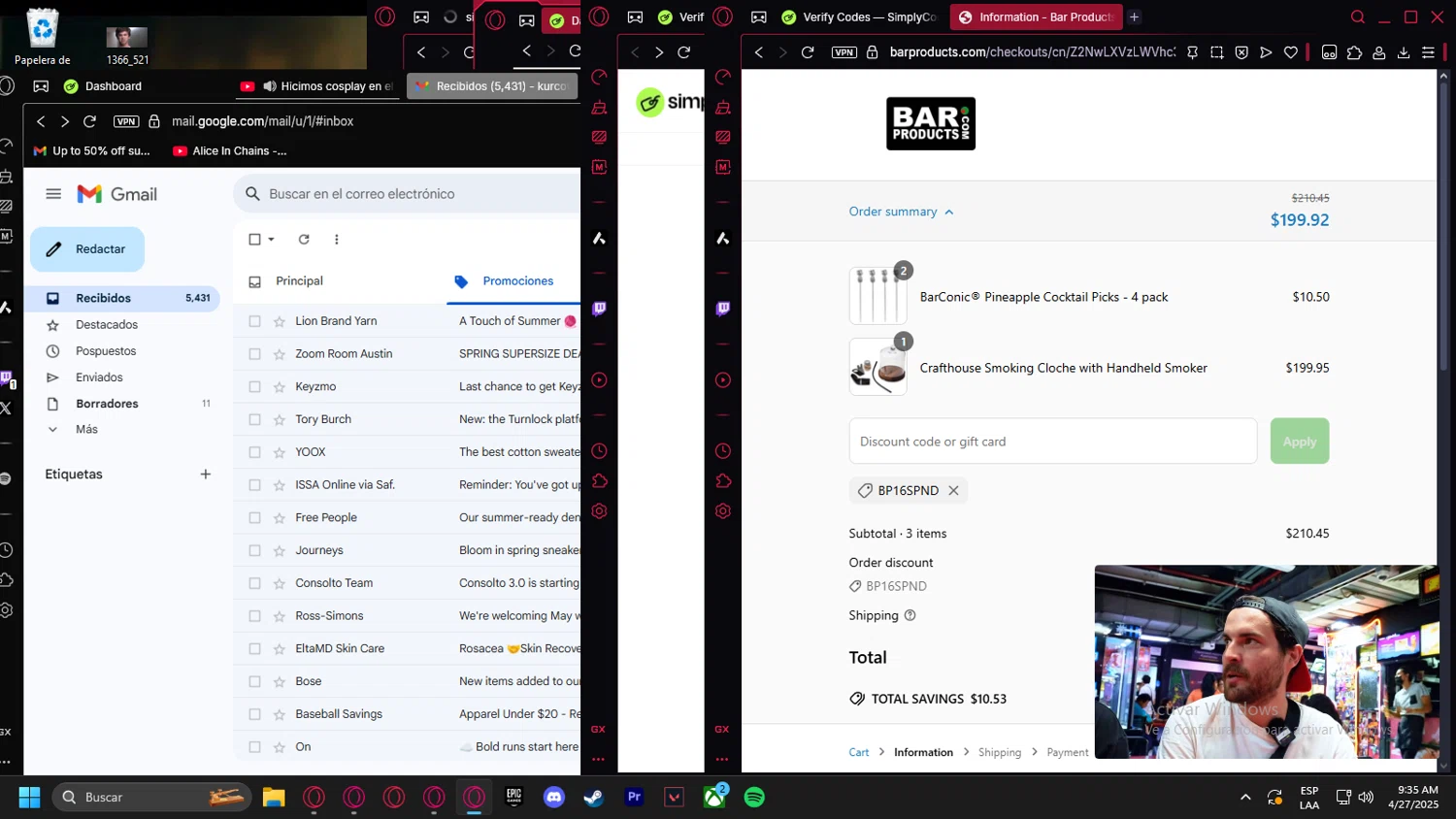Screen dimensions: 1456x819
Task: Open Gmail more options three-dot menu
Action: point(337,239)
